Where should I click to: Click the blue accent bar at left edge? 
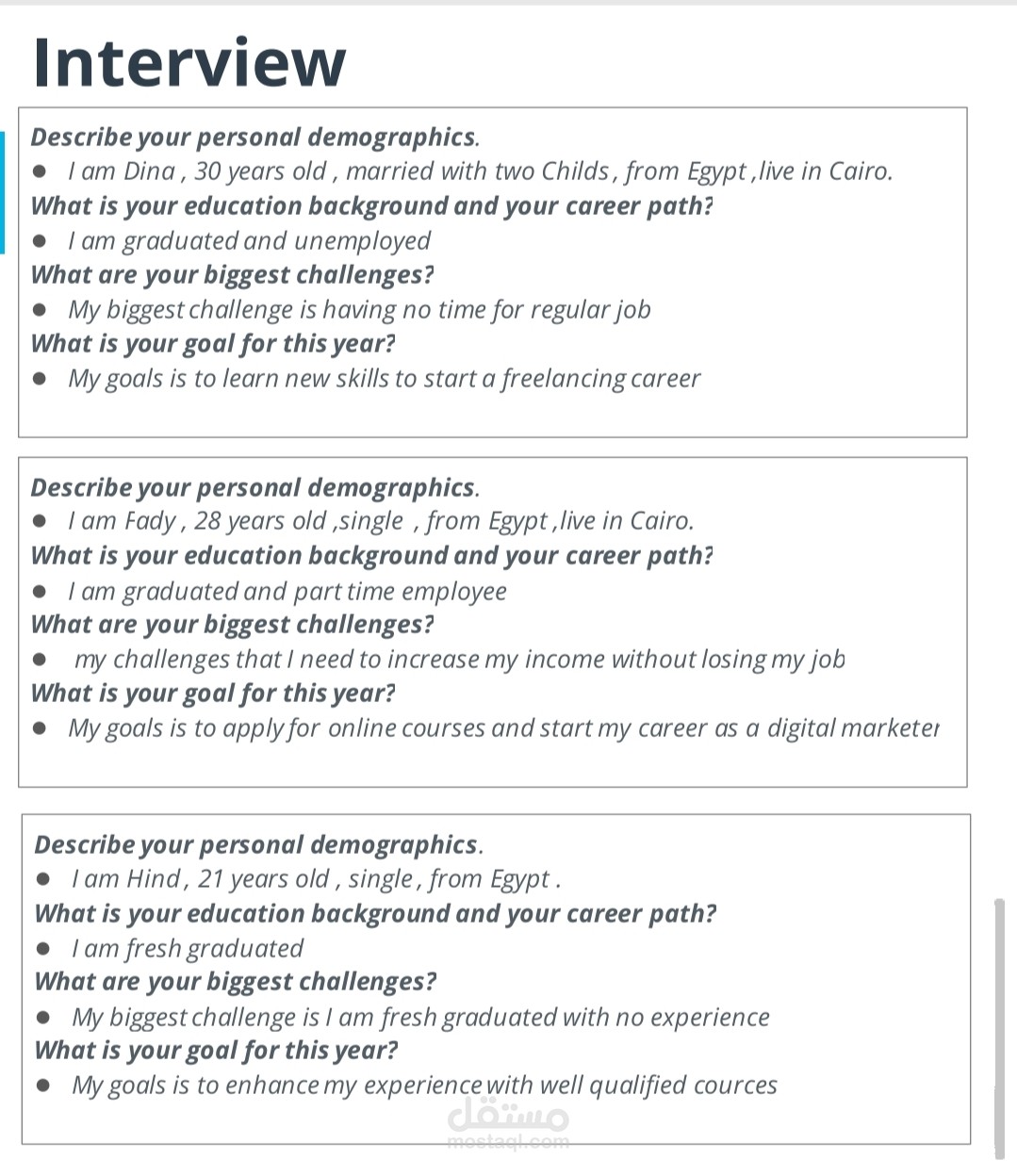pos(2,192)
